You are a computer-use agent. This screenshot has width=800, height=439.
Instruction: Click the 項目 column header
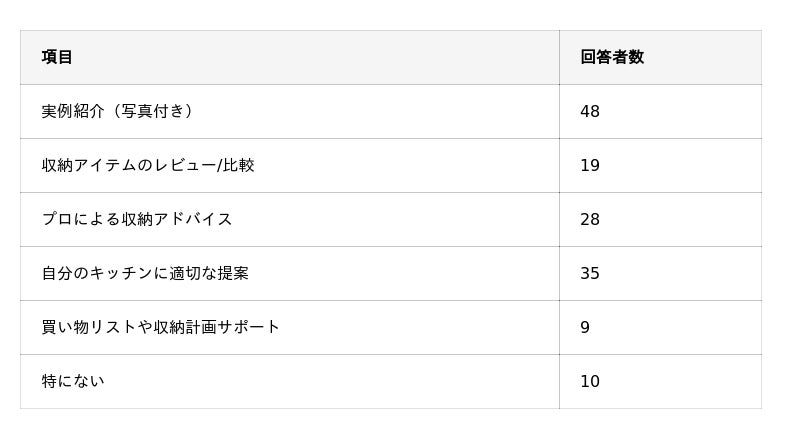coord(57,57)
